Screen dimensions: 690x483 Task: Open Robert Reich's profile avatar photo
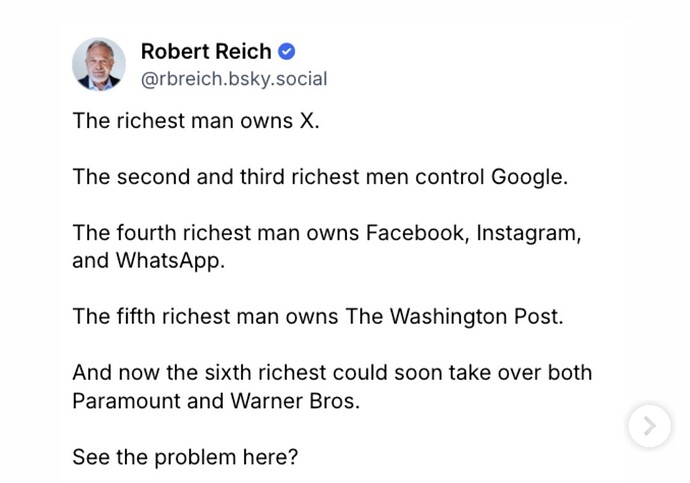[99, 65]
